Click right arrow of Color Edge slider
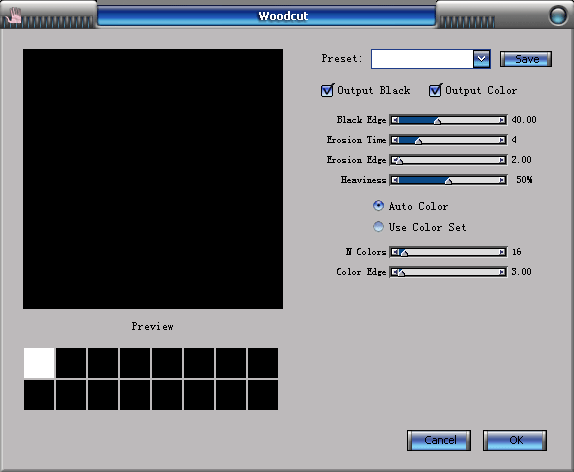This screenshot has width=574, height=472. pyautogui.click(x=502, y=272)
